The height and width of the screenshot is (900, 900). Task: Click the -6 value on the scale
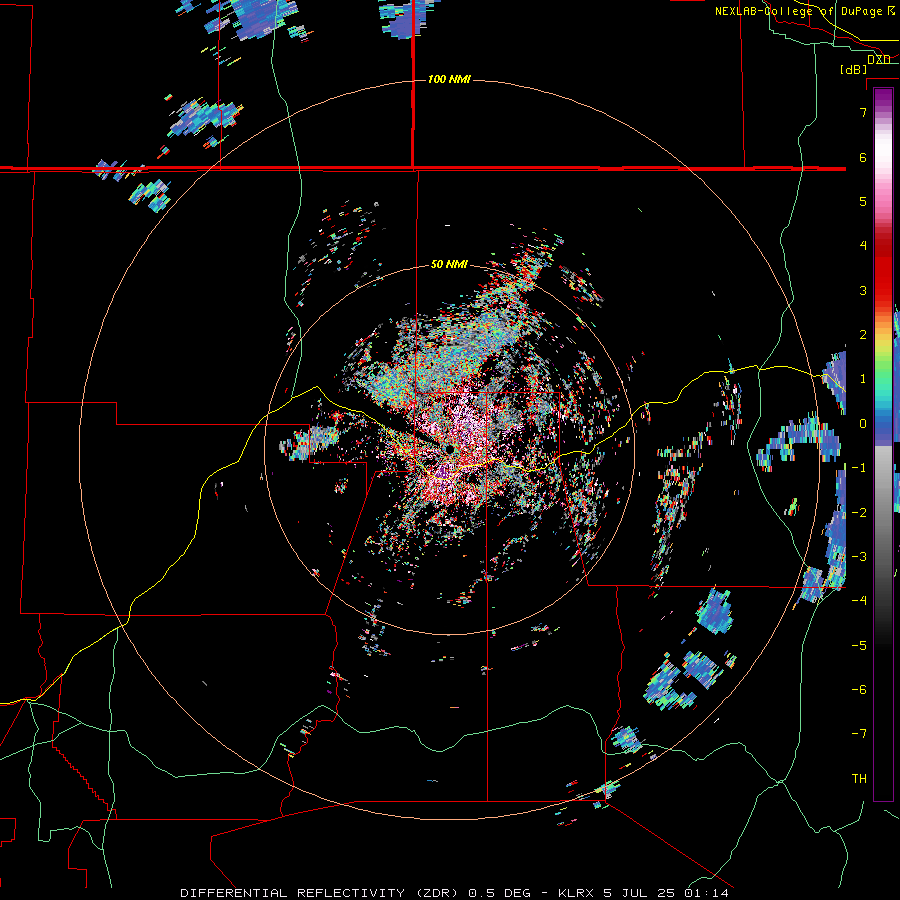(859, 690)
